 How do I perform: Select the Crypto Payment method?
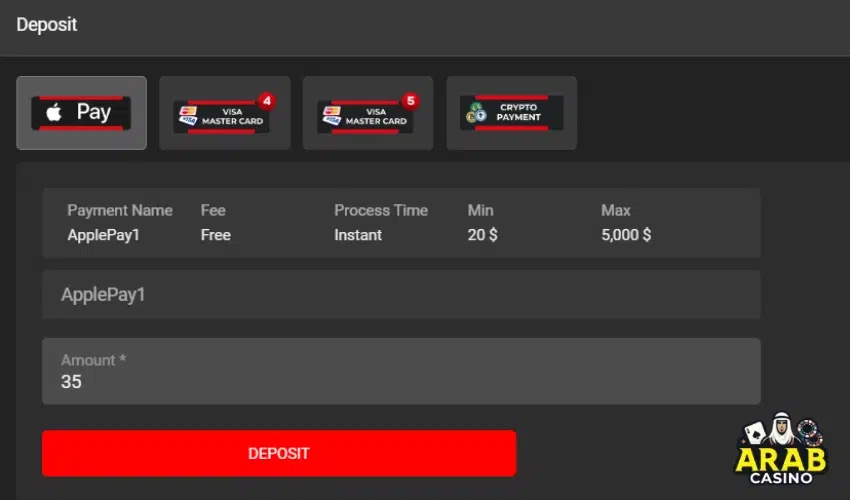tap(512, 113)
